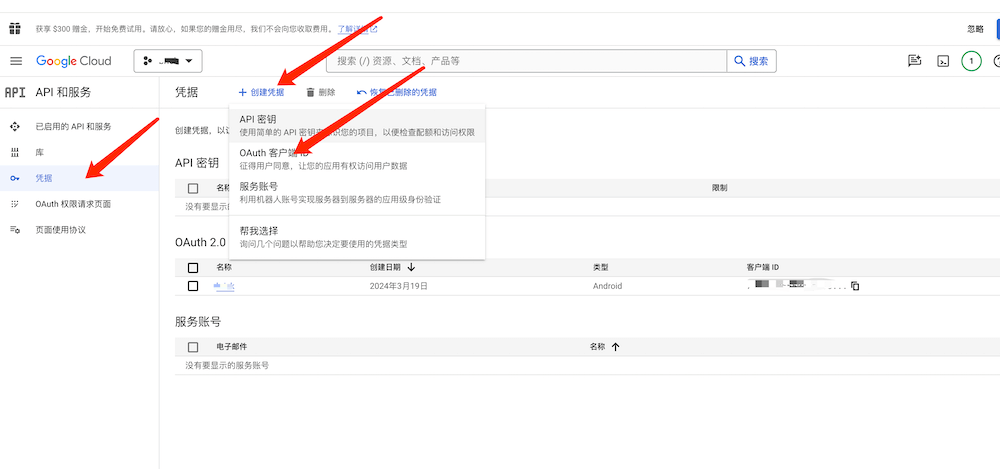
Task: Open the notifications badge showing 1
Action: (x=971, y=61)
